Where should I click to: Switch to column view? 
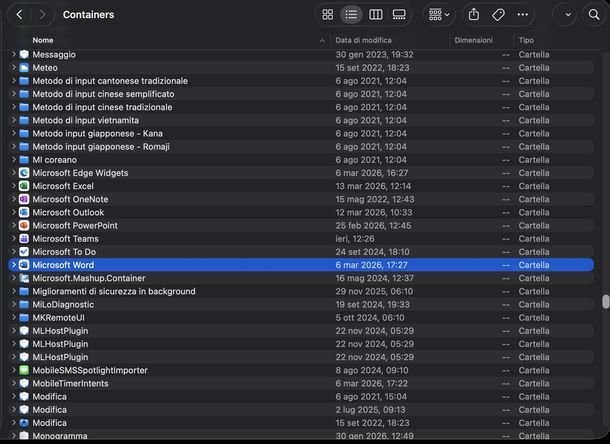(375, 15)
